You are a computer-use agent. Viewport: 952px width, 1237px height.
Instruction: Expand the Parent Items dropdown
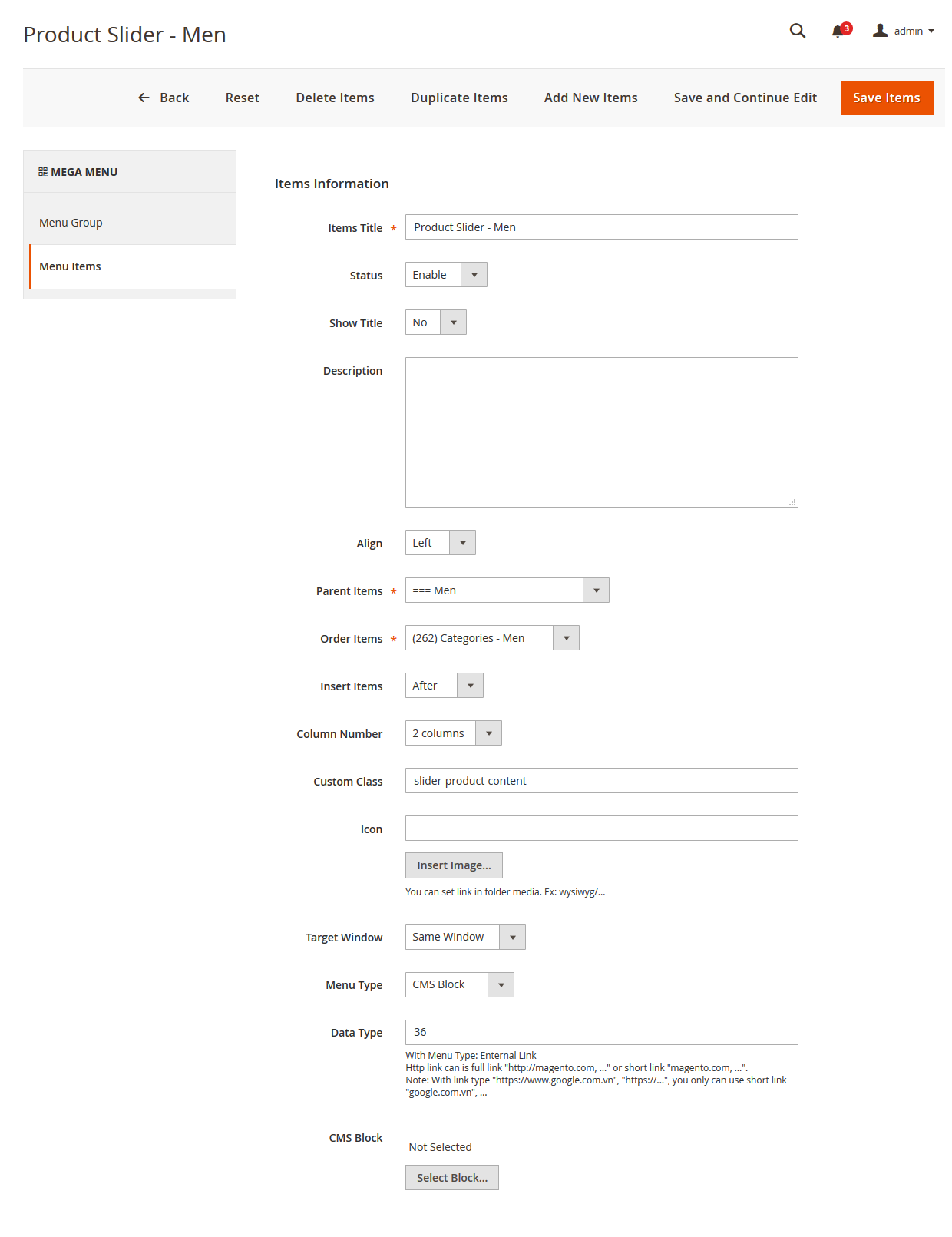[507, 590]
